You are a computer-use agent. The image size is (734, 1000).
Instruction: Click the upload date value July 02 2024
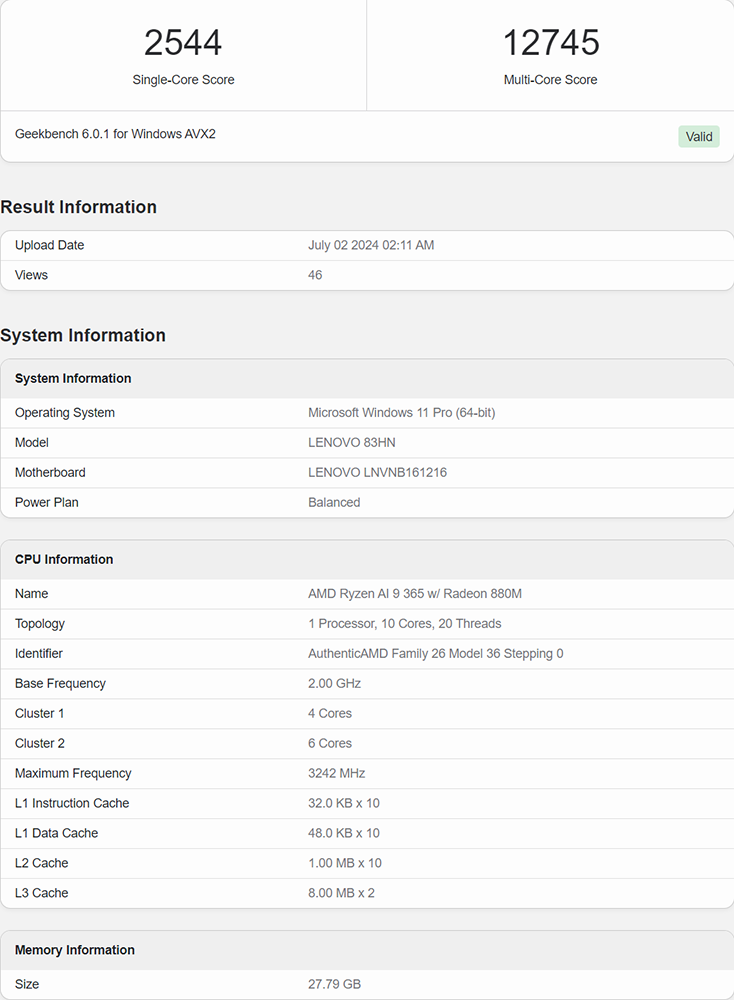[x=371, y=245]
